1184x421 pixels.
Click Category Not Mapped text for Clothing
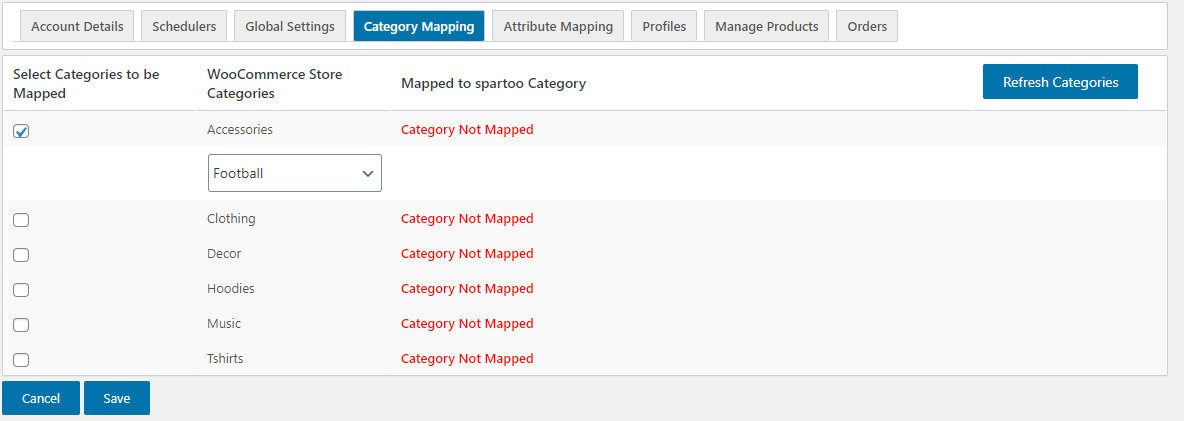pos(467,219)
